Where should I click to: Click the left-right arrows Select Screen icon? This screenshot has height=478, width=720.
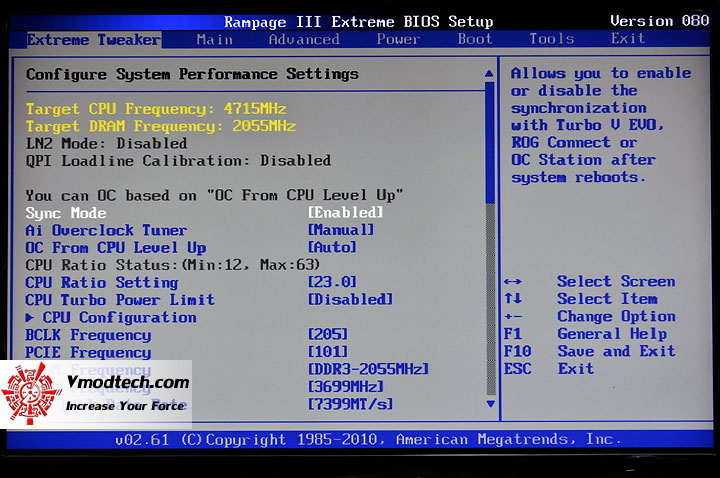512,281
